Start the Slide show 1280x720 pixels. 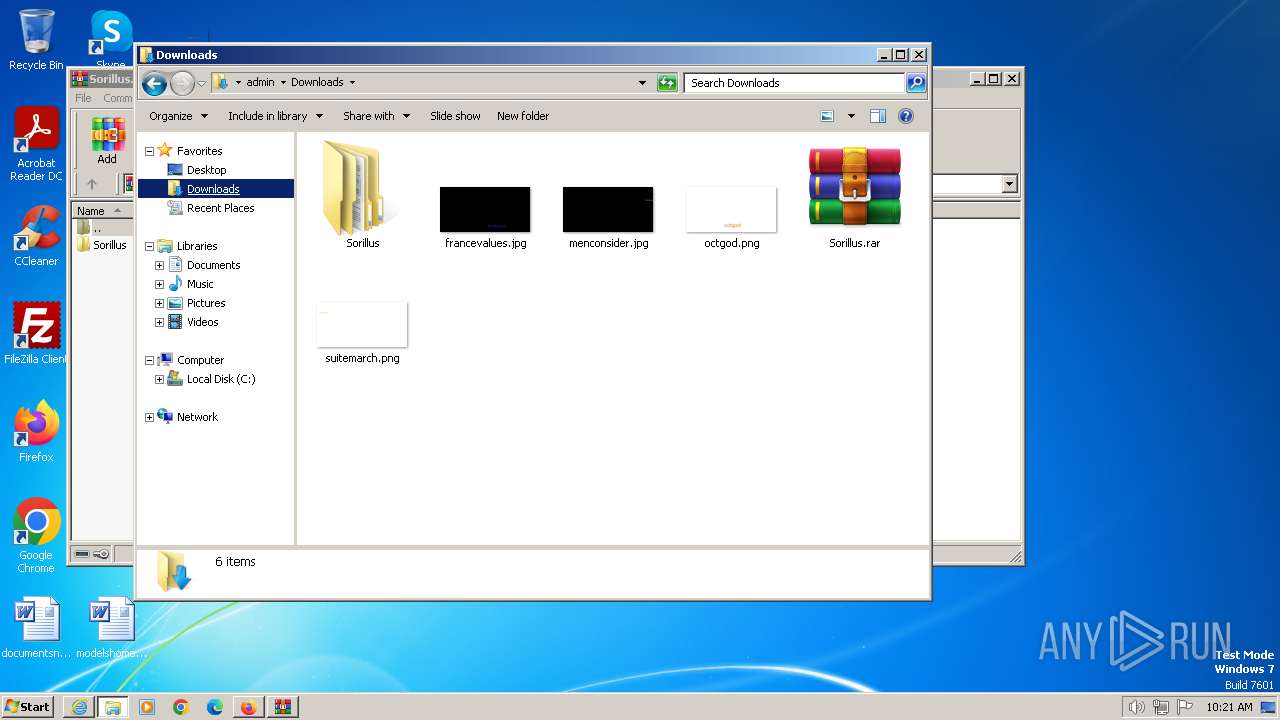coord(455,116)
